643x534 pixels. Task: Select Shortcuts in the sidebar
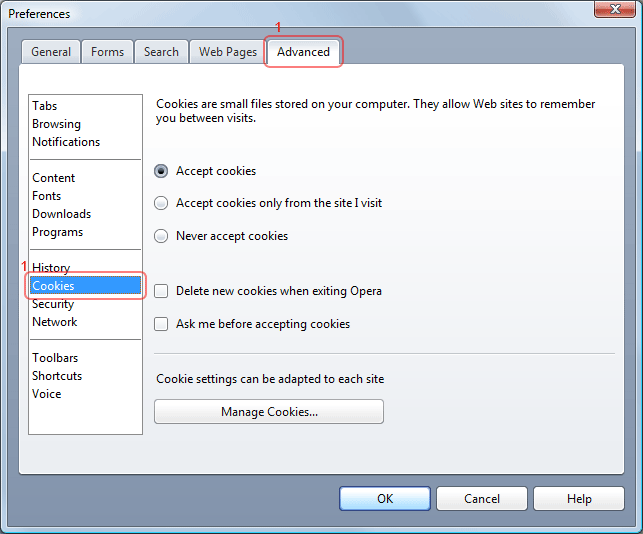[57, 376]
